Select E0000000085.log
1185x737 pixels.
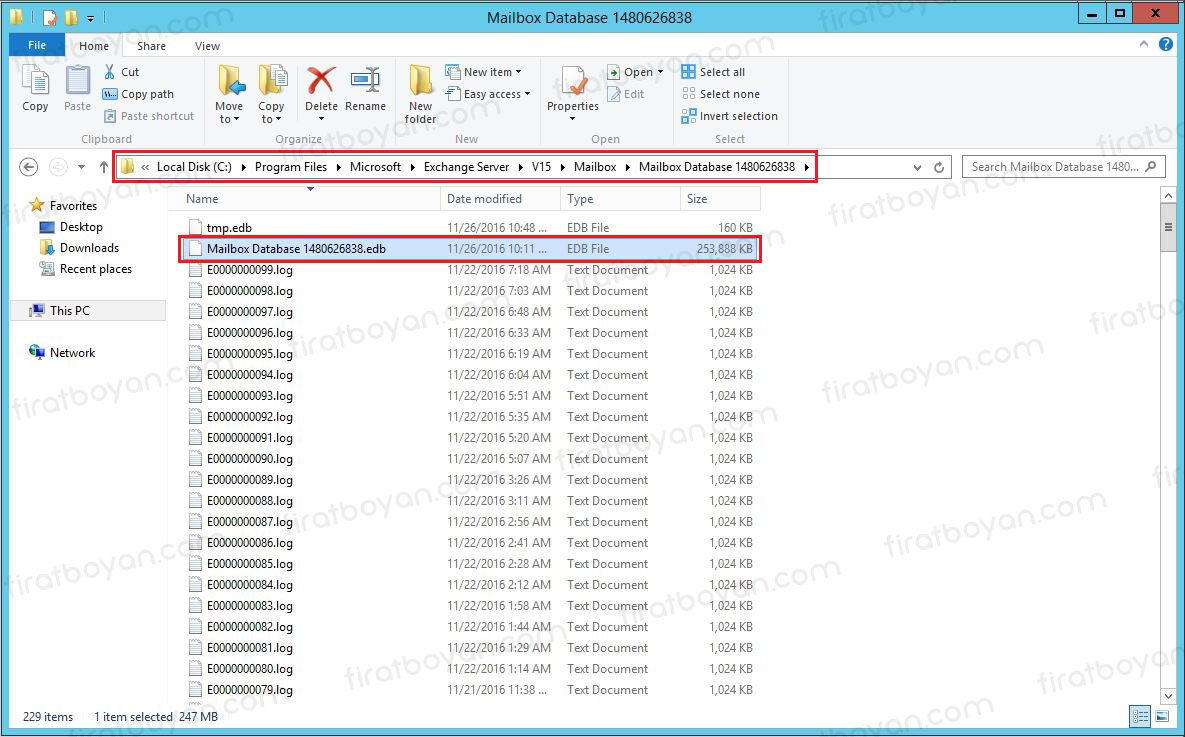[x=469, y=564]
